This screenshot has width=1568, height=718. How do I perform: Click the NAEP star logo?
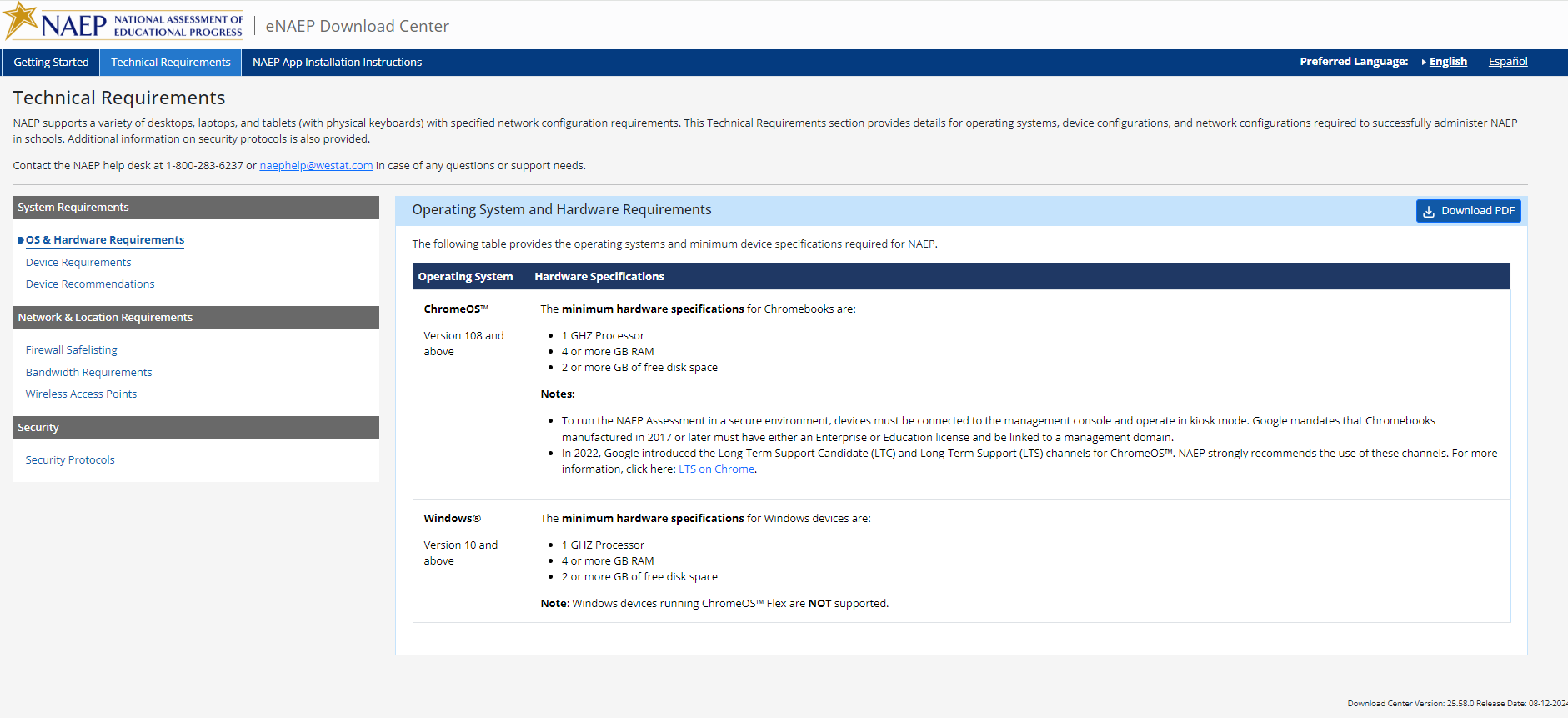coord(21,21)
